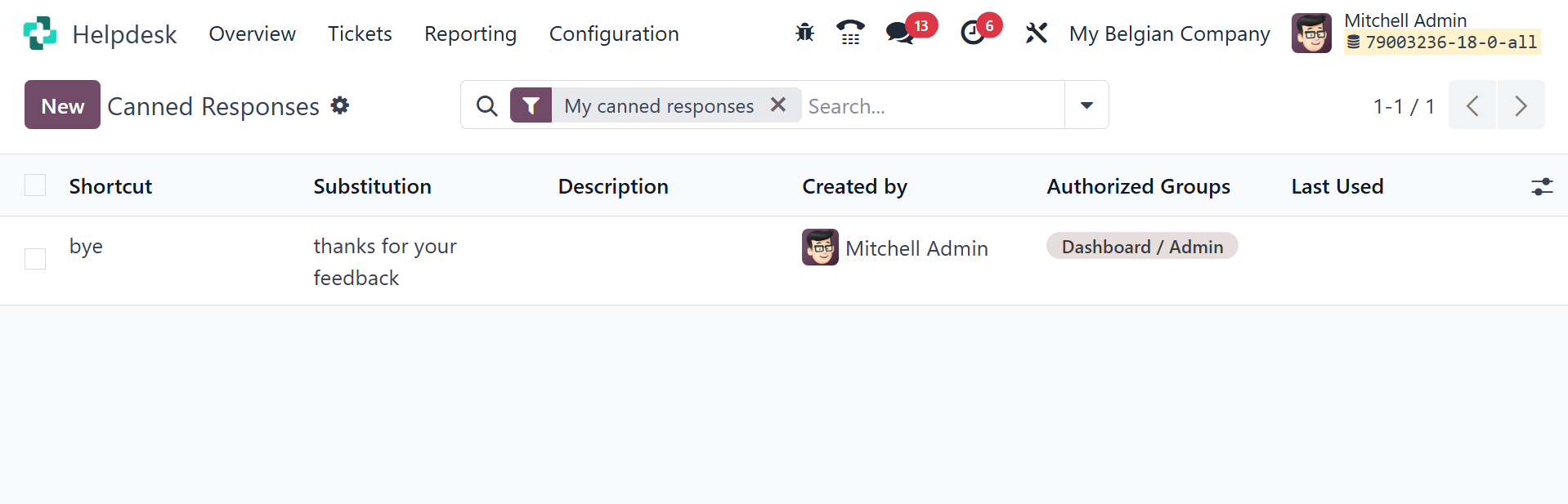Screen dimensions: 1568x504
Task: Click the wrench and screwdriver tools icon
Action: [x=1036, y=33]
